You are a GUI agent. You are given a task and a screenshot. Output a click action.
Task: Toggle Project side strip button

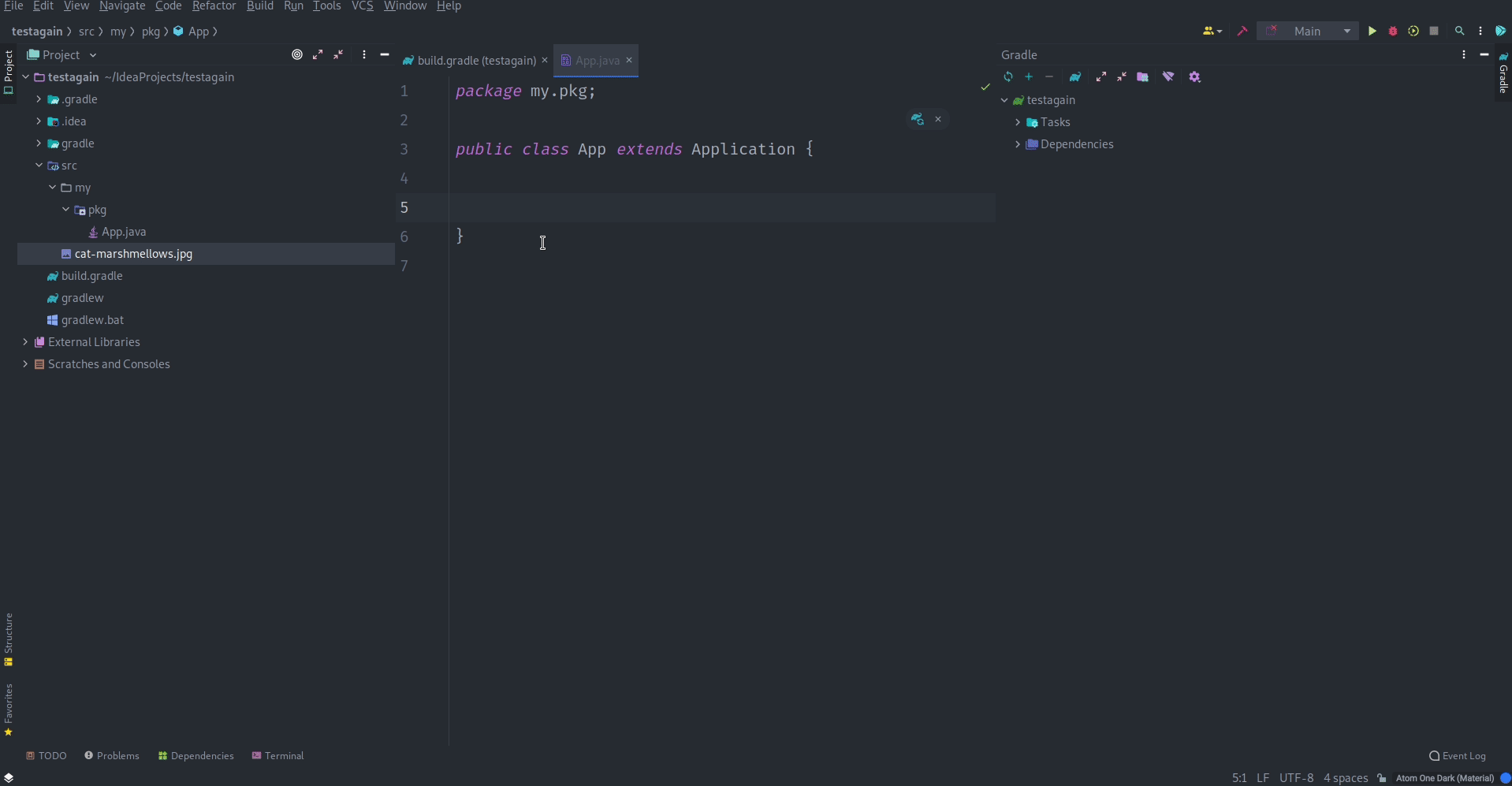point(8,72)
